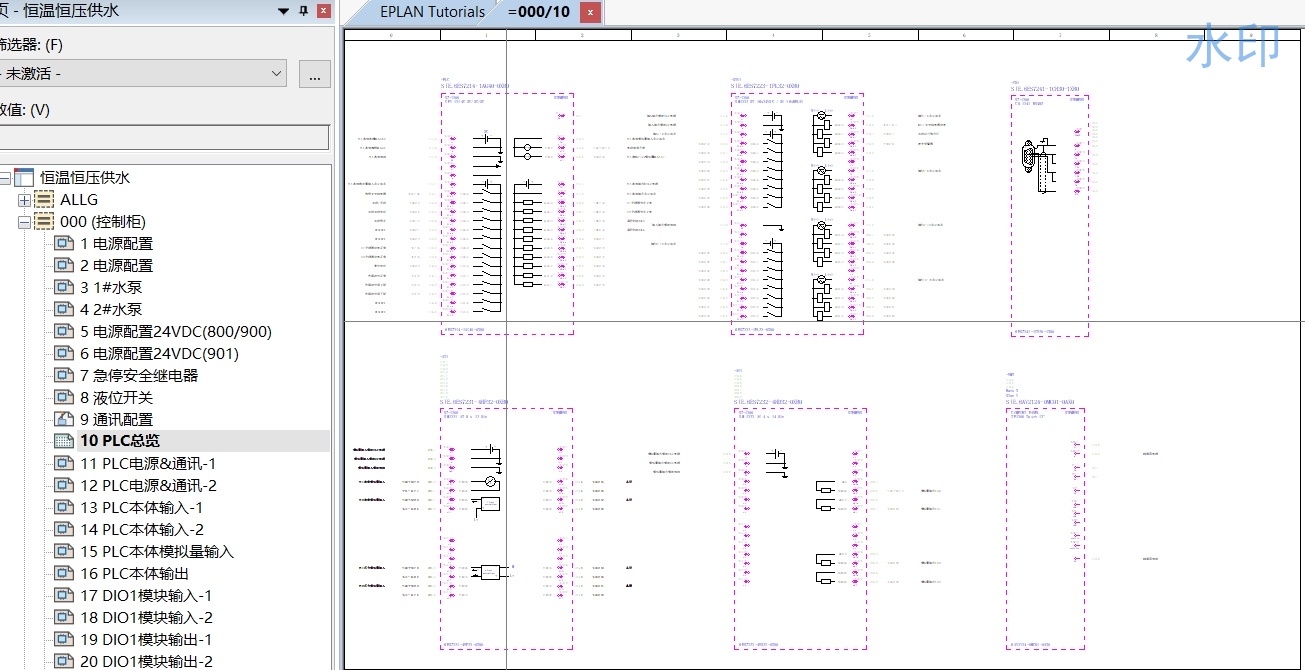
Task: Click icon of 14 PLC本体输入-2
Action: click(65, 529)
